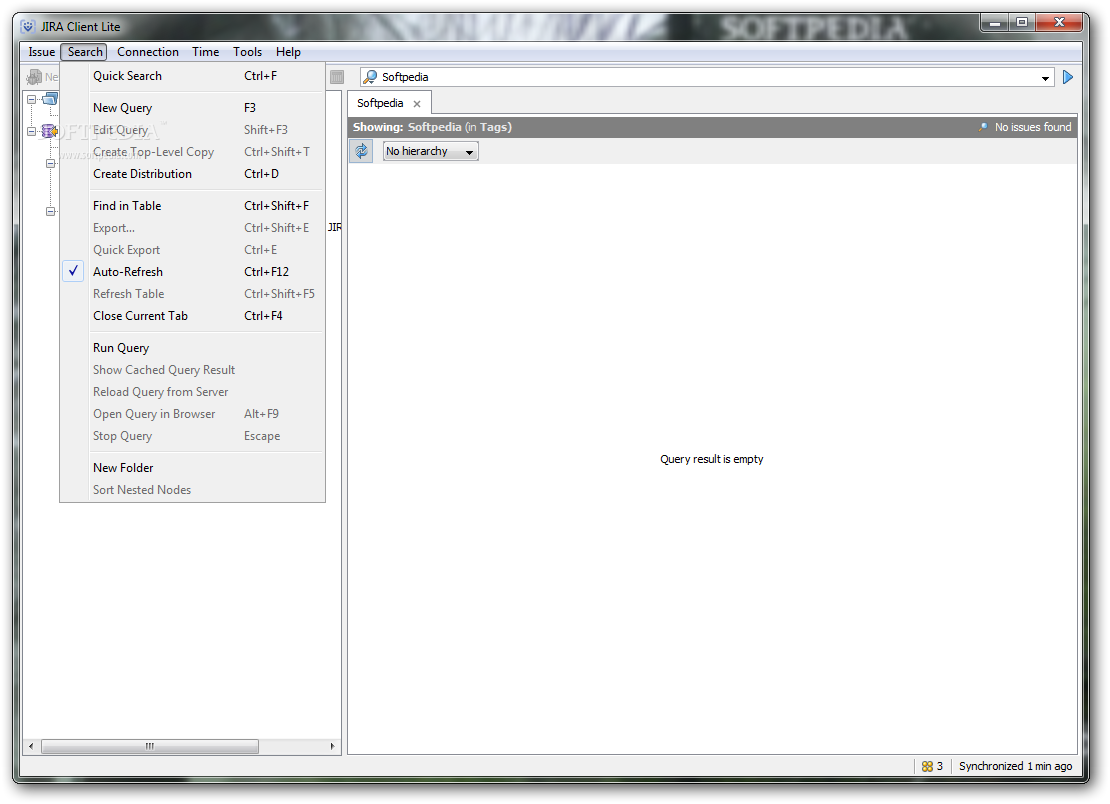Collapse the first tree node expander

coord(31,100)
